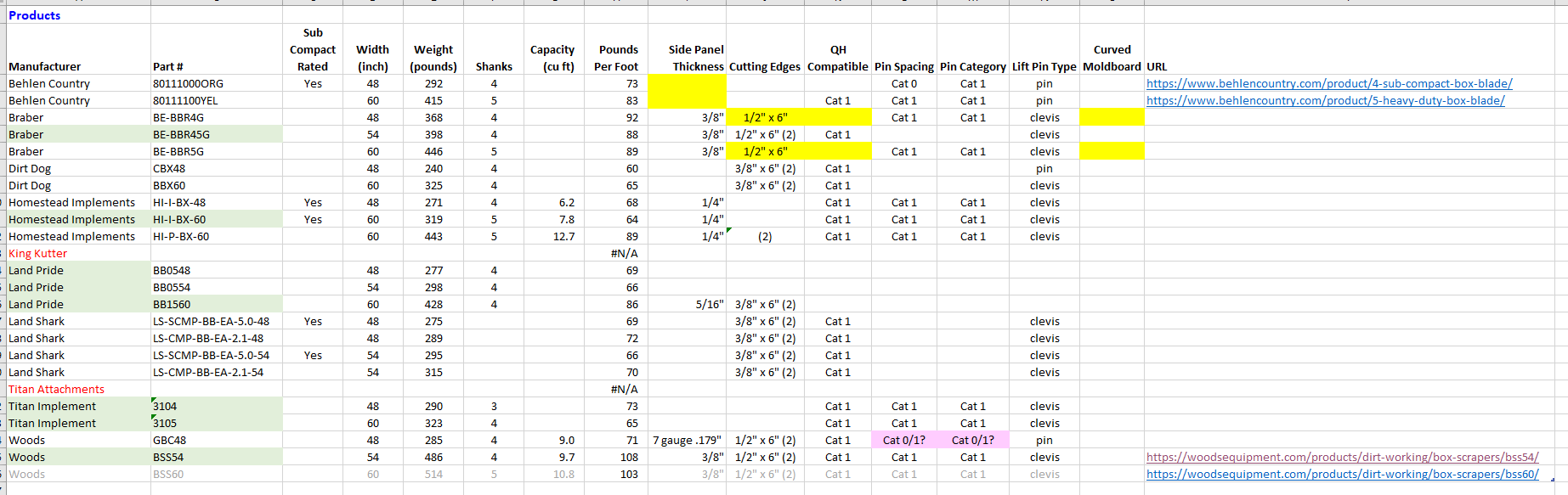The height and width of the screenshot is (495, 1568).
Task: Click the Shanks column header cell
Action: click(494, 66)
